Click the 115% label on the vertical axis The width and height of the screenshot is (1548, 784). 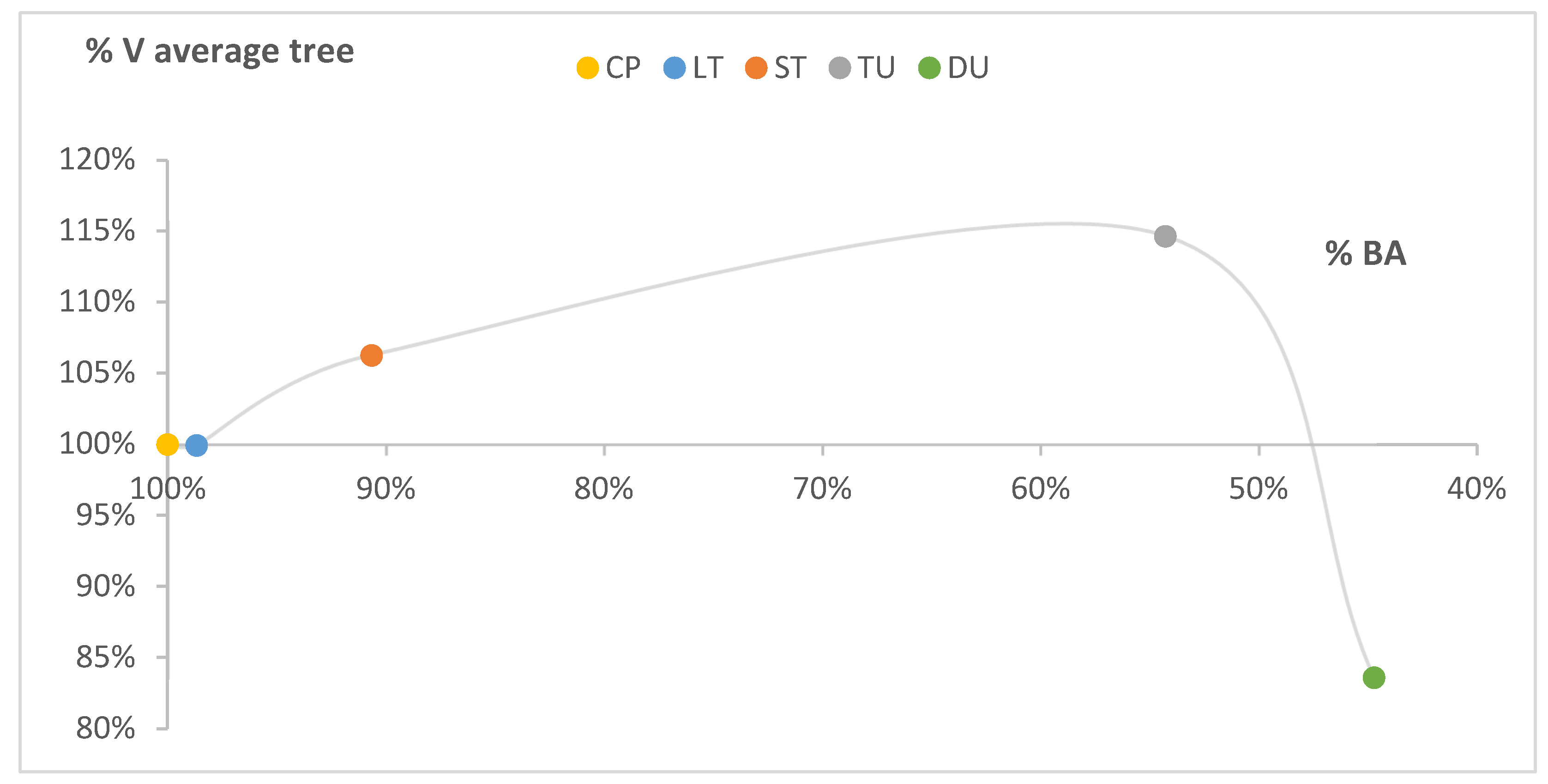point(97,231)
